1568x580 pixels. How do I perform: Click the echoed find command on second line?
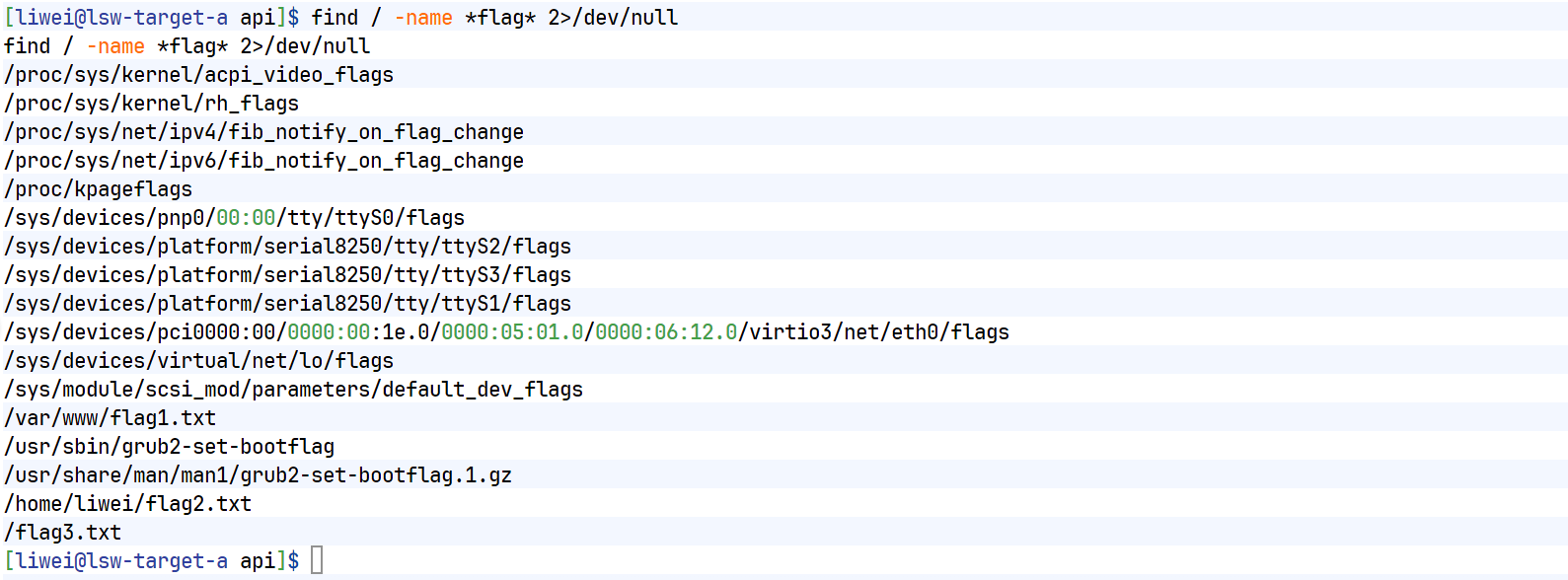[187, 46]
